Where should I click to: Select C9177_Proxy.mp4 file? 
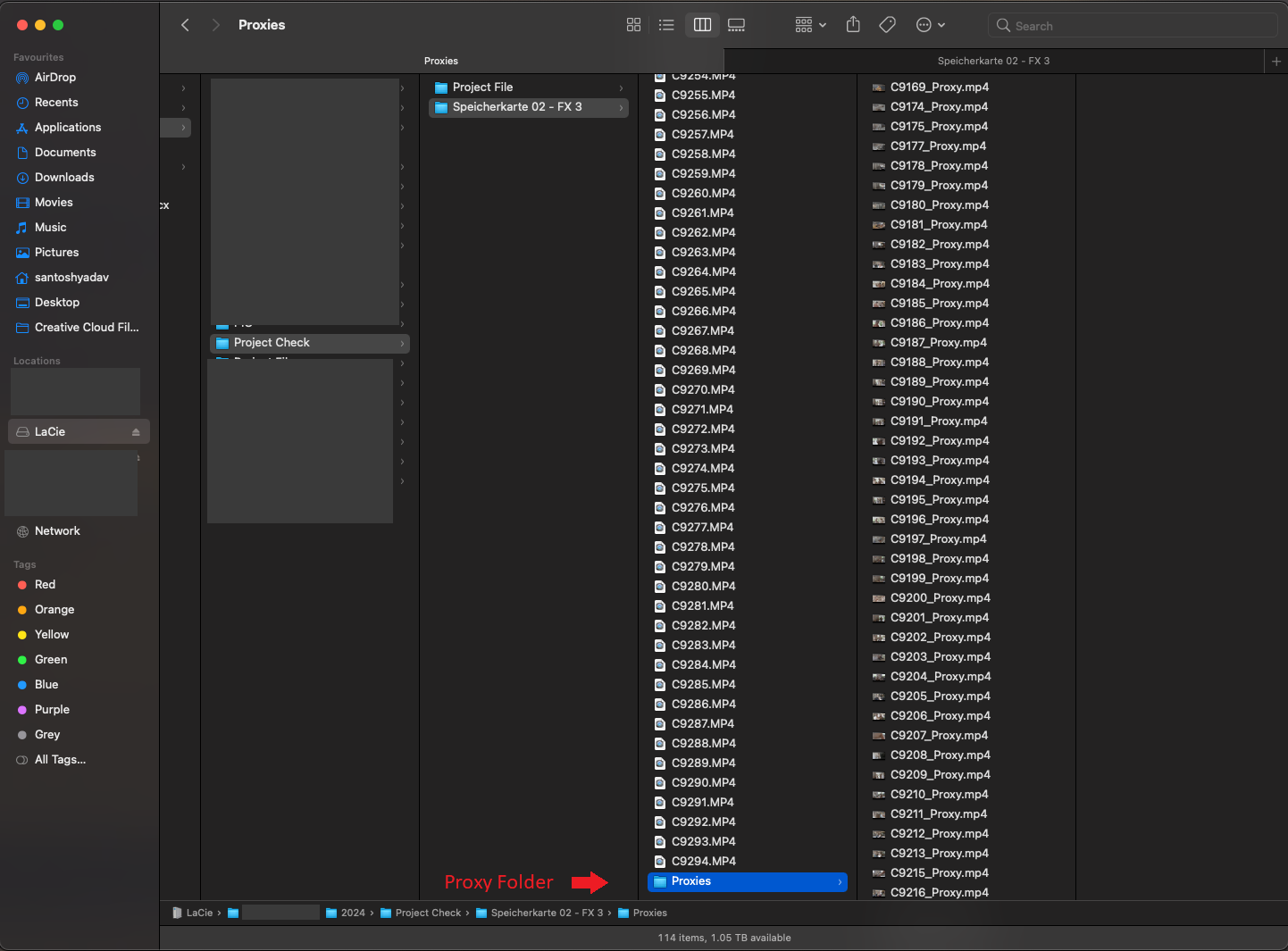(x=938, y=146)
